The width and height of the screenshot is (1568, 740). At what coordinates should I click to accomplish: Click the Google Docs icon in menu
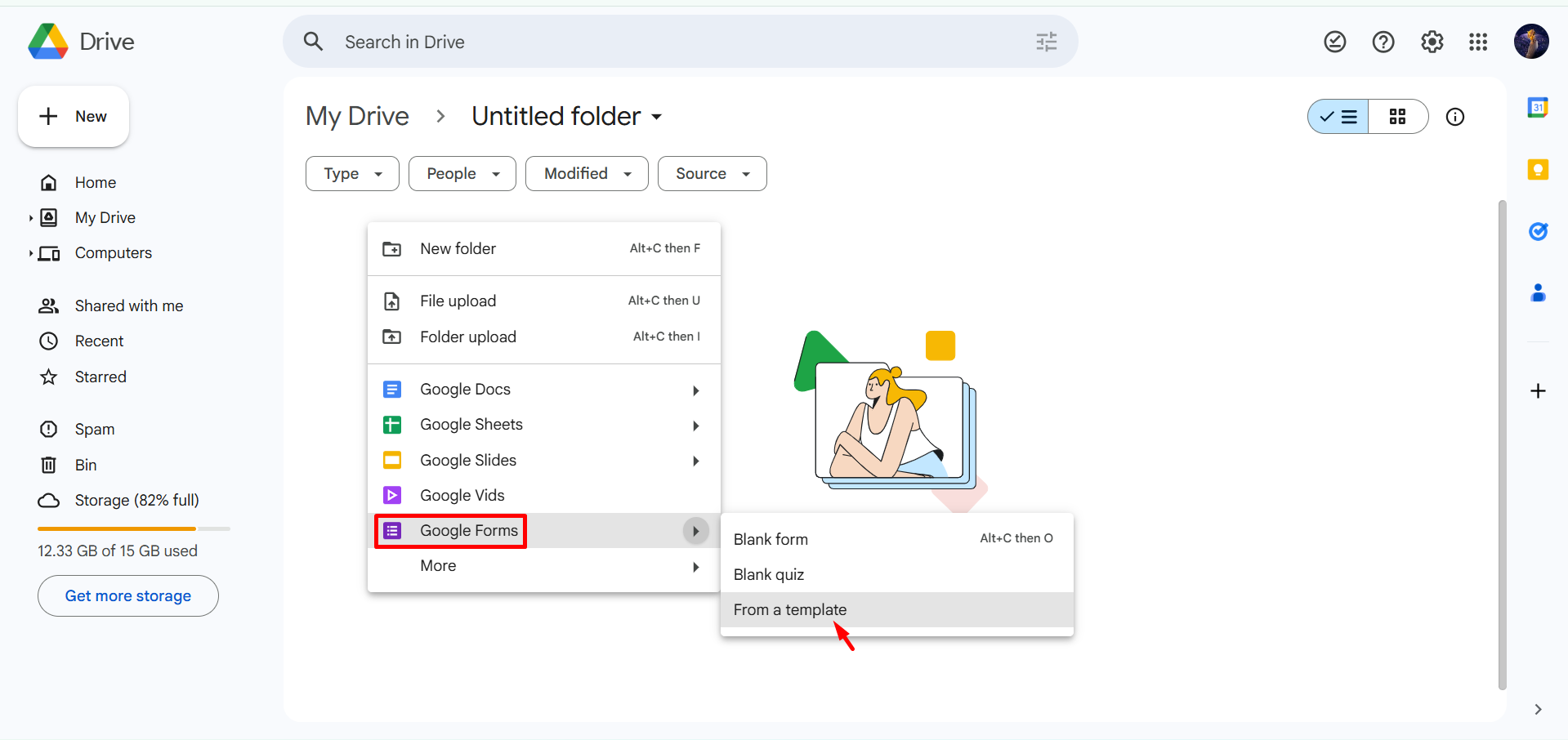pos(392,390)
